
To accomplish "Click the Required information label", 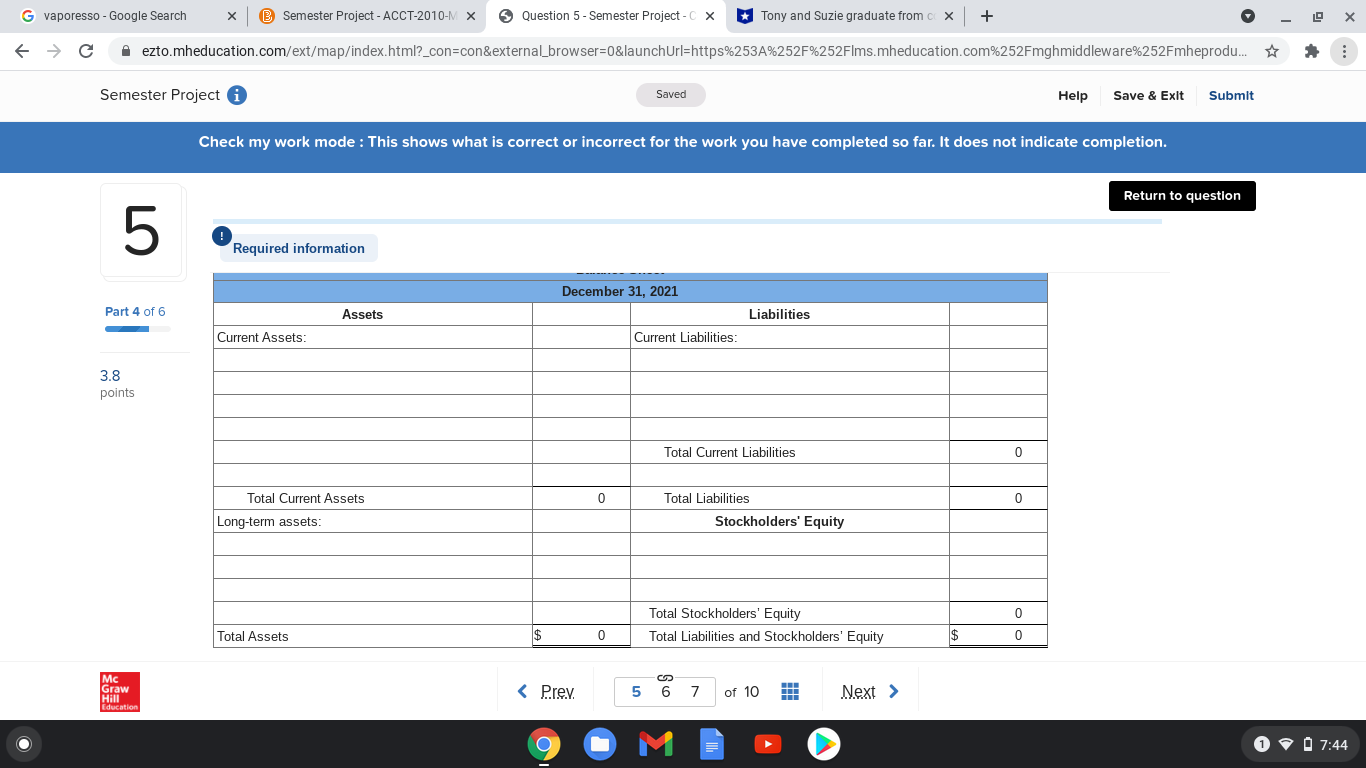I will click(299, 248).
